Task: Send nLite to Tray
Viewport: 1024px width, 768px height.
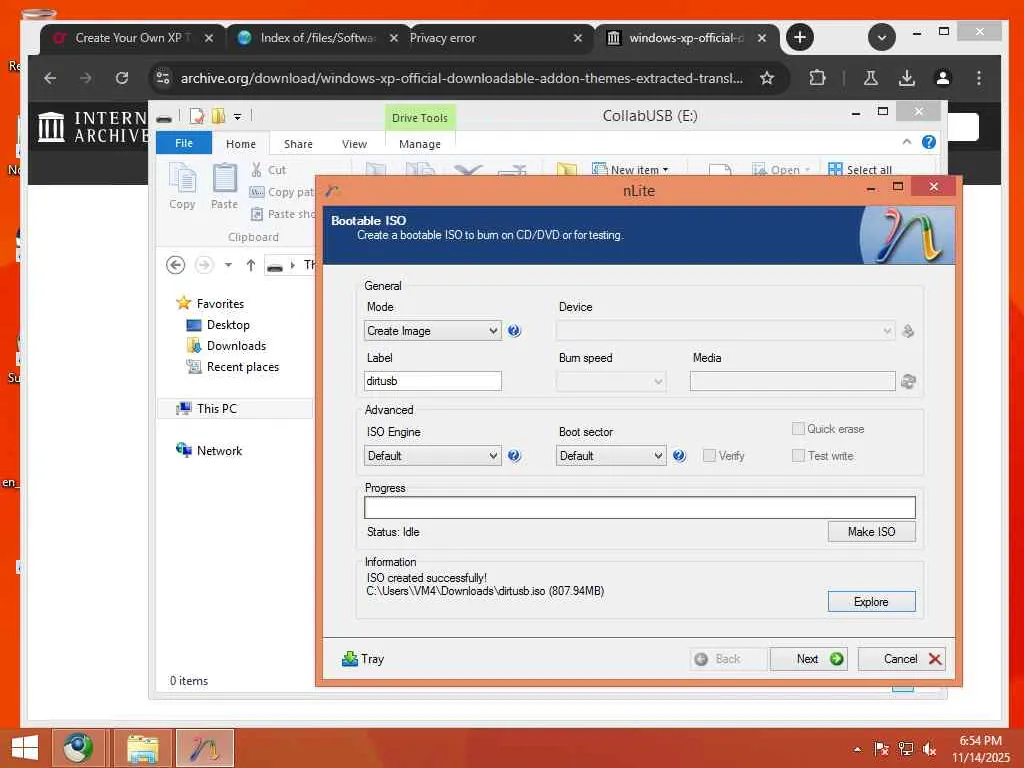Action: pyautogui.click(x=363, y=659)
